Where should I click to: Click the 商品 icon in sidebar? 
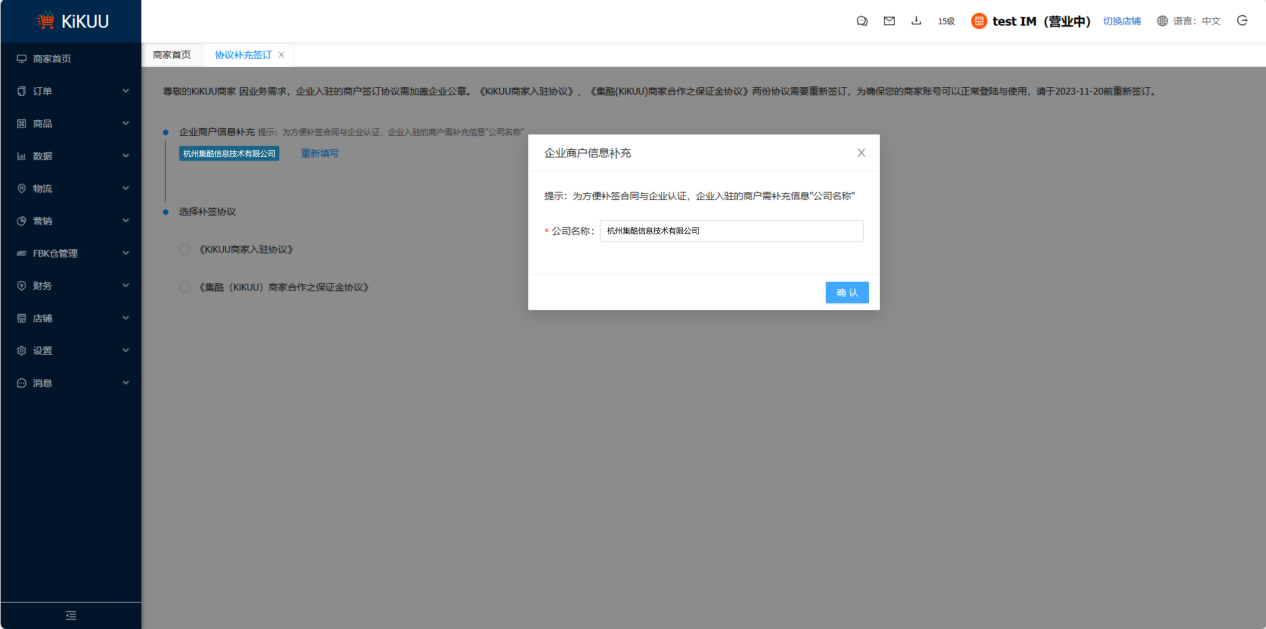(x=22, y=124)
